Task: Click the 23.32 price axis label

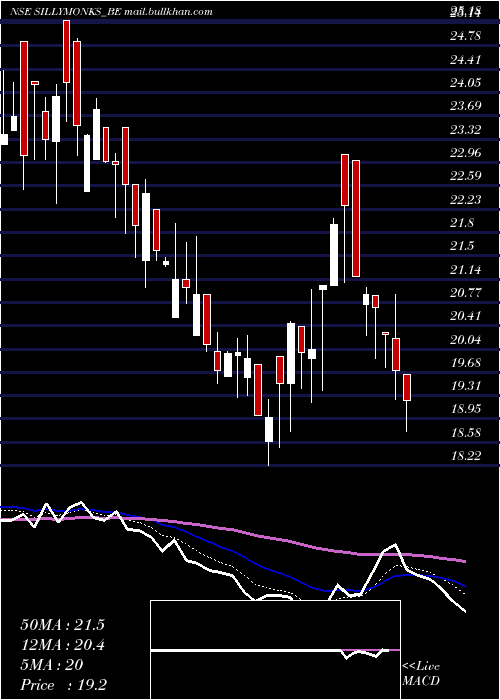Action: tap(466, 129)
